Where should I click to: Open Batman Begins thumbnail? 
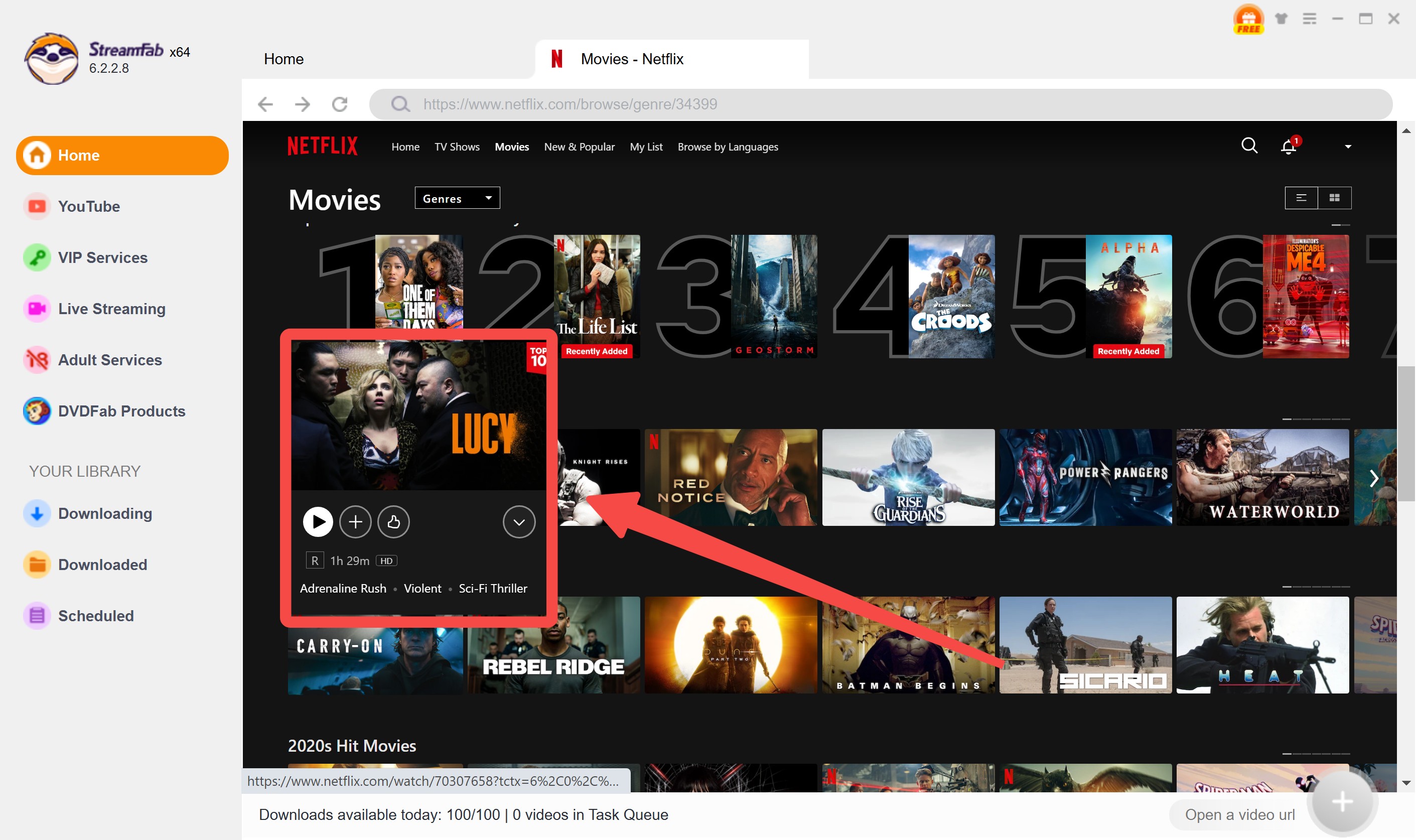click(908, 645)
